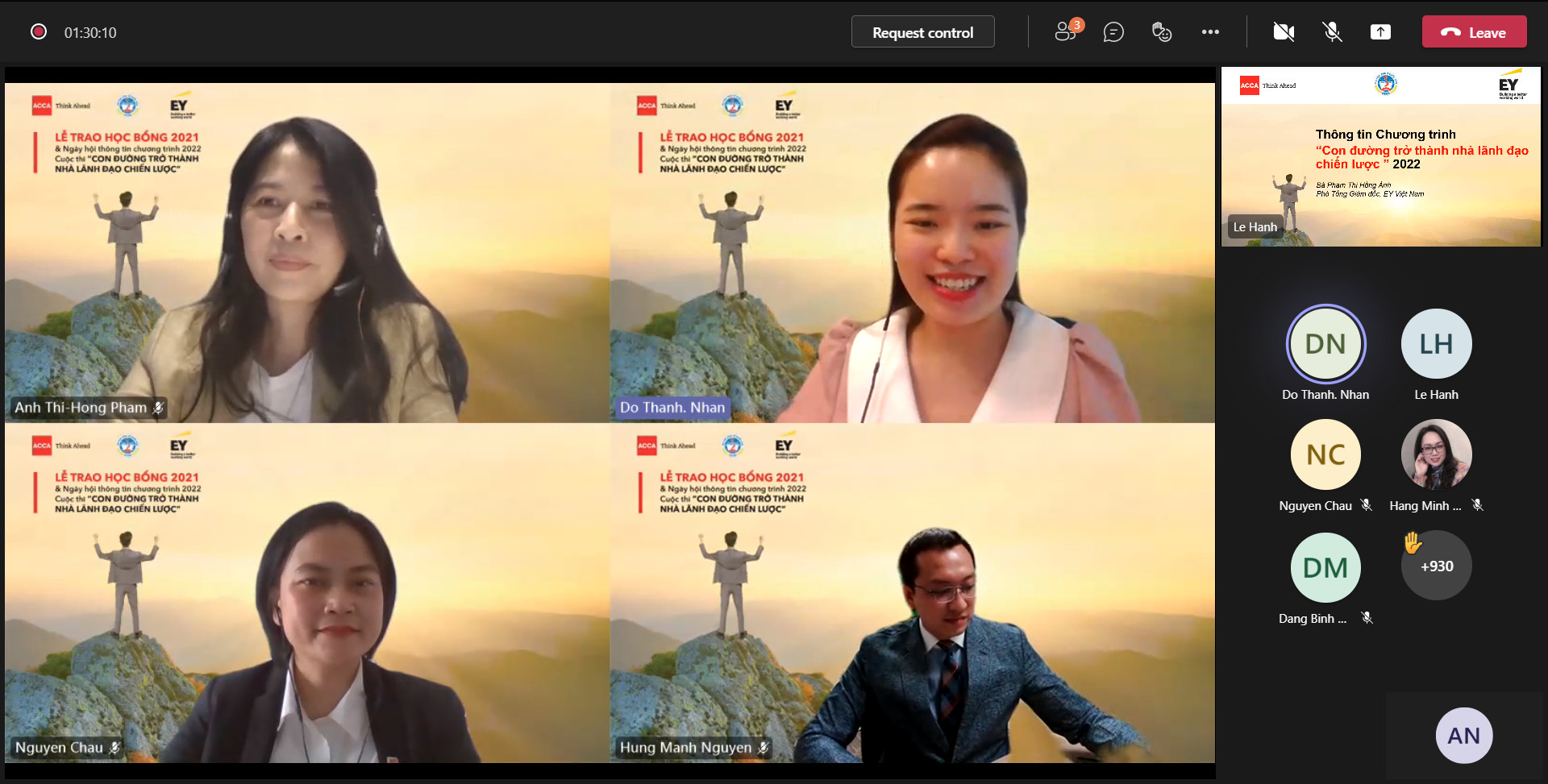
Task: Click Nguyen Chau name label on video
Action: pos(59,748)
